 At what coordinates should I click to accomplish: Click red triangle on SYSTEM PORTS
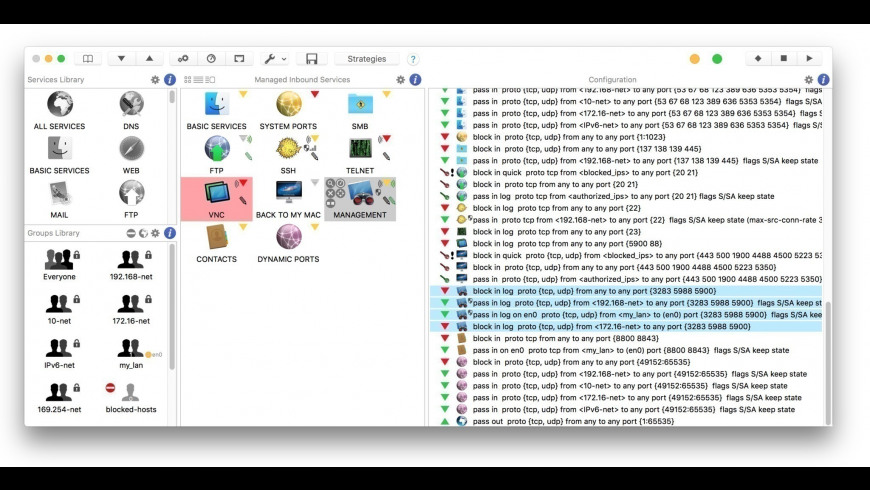(315, 94)
